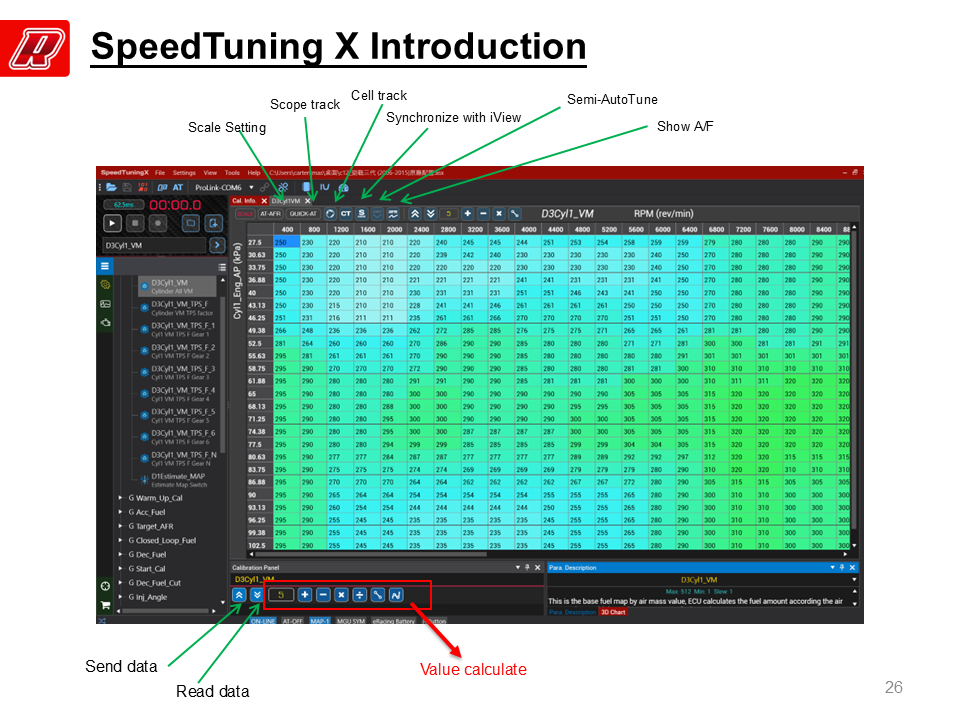960x720 pixels.
Task: Expand the G Closed_Loop_Fuel group
Action: [x=121, y=540]
